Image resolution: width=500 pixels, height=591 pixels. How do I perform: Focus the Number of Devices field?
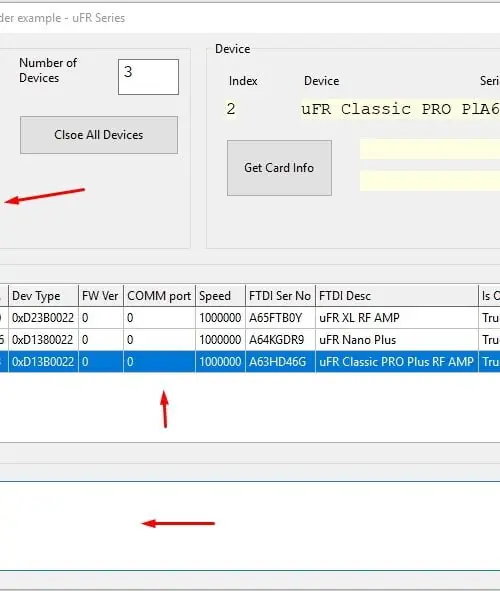(x=148, y=77)
